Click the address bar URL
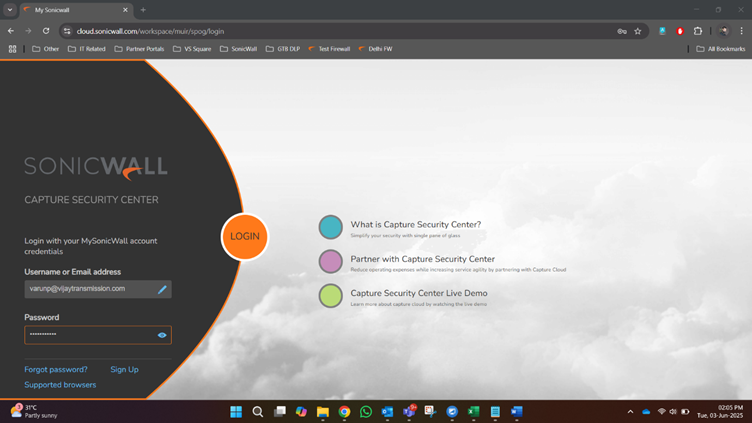Viewport: 752px width, 423px height. [150, 31]
